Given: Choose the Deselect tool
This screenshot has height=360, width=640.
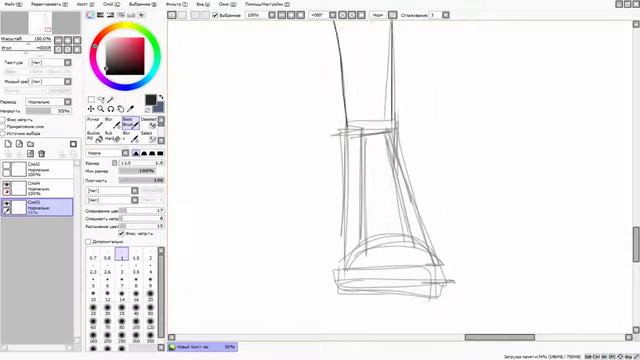Looking at the screenshot, I should coord(148,123).
